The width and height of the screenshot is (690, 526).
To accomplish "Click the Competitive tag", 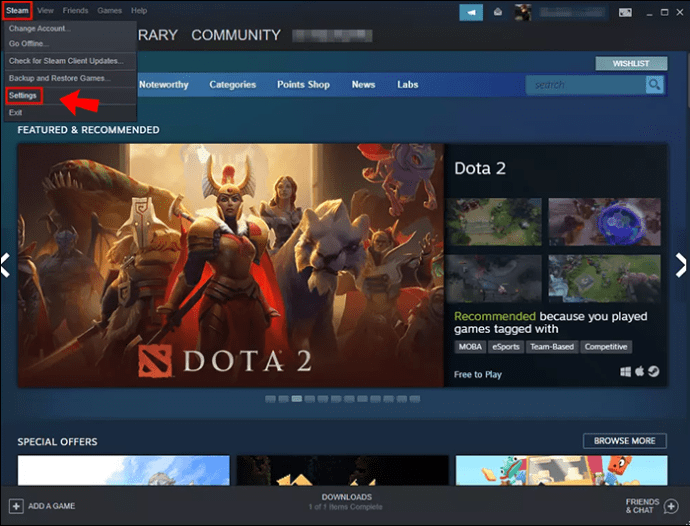I will point(606,347).
